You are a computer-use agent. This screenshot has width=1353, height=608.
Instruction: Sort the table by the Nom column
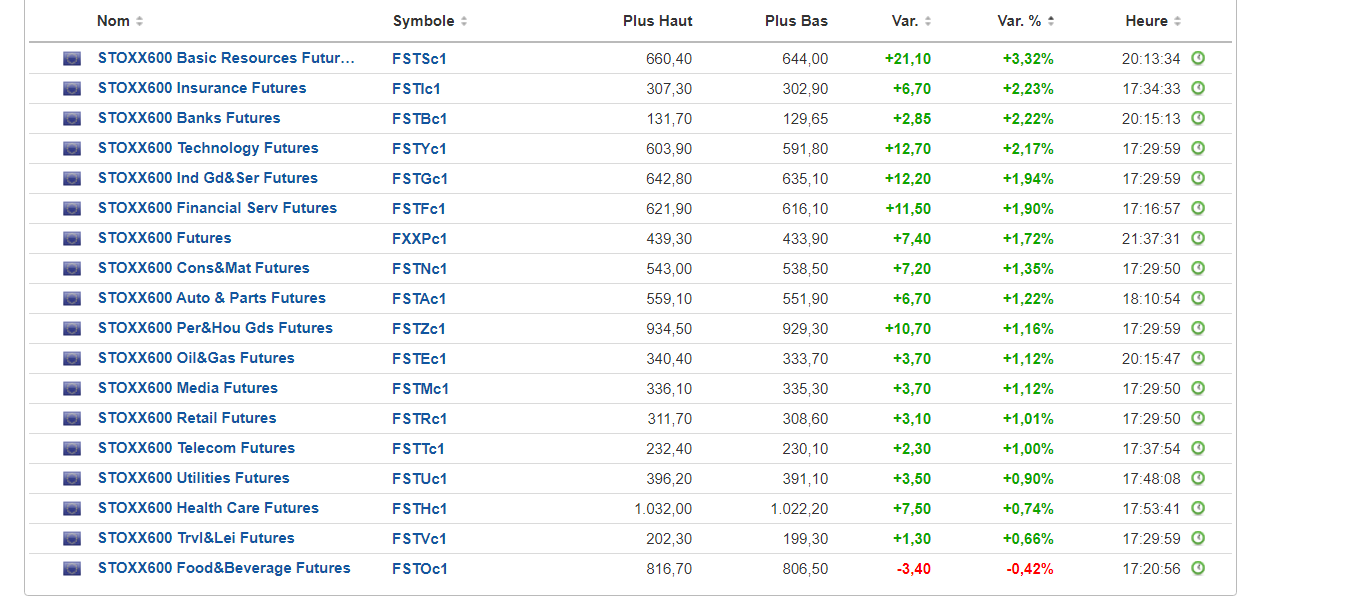click(x=120, y=21)
